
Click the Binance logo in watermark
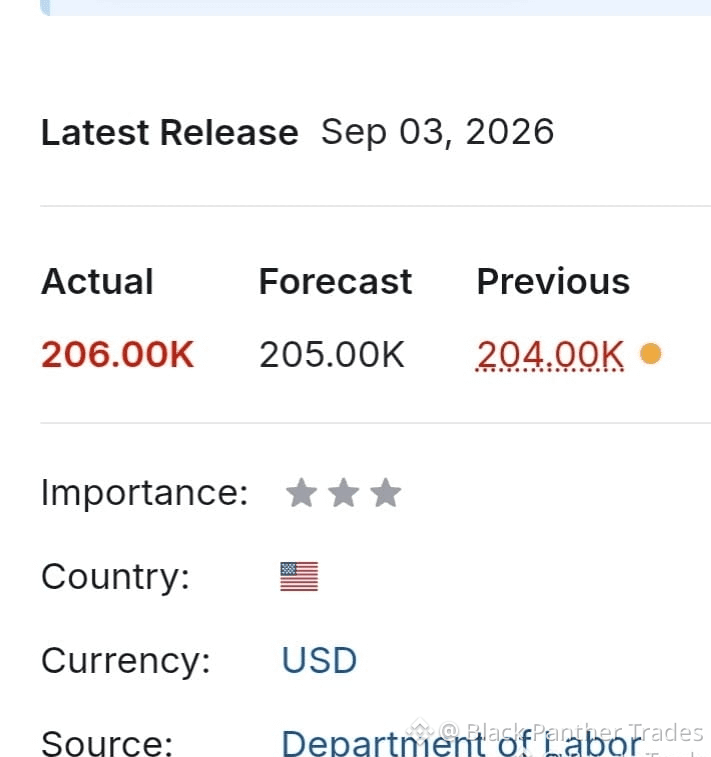(419, 731)
